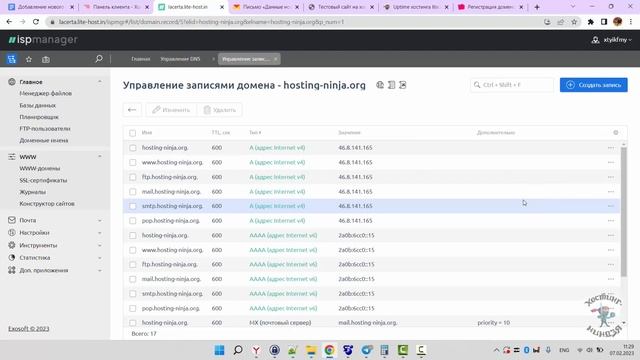
Task: Collapse the WWW sidebar section
Action: tap(100, 156)
